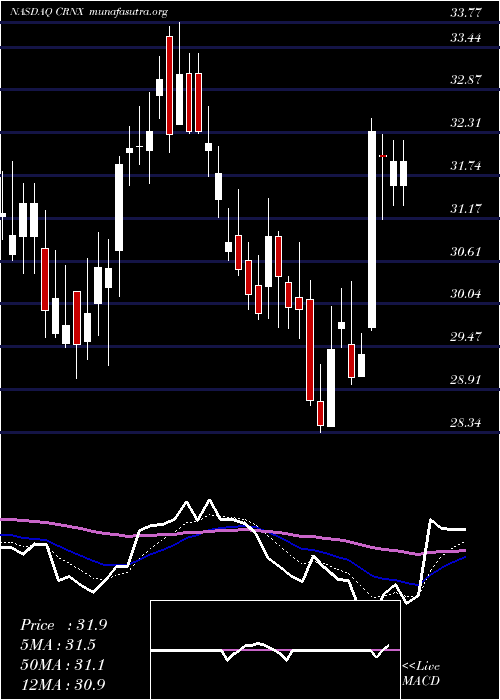The image size is (500, 700).
Task: Click the 5MA : 31.5 readout
Action: pos(59,645)
